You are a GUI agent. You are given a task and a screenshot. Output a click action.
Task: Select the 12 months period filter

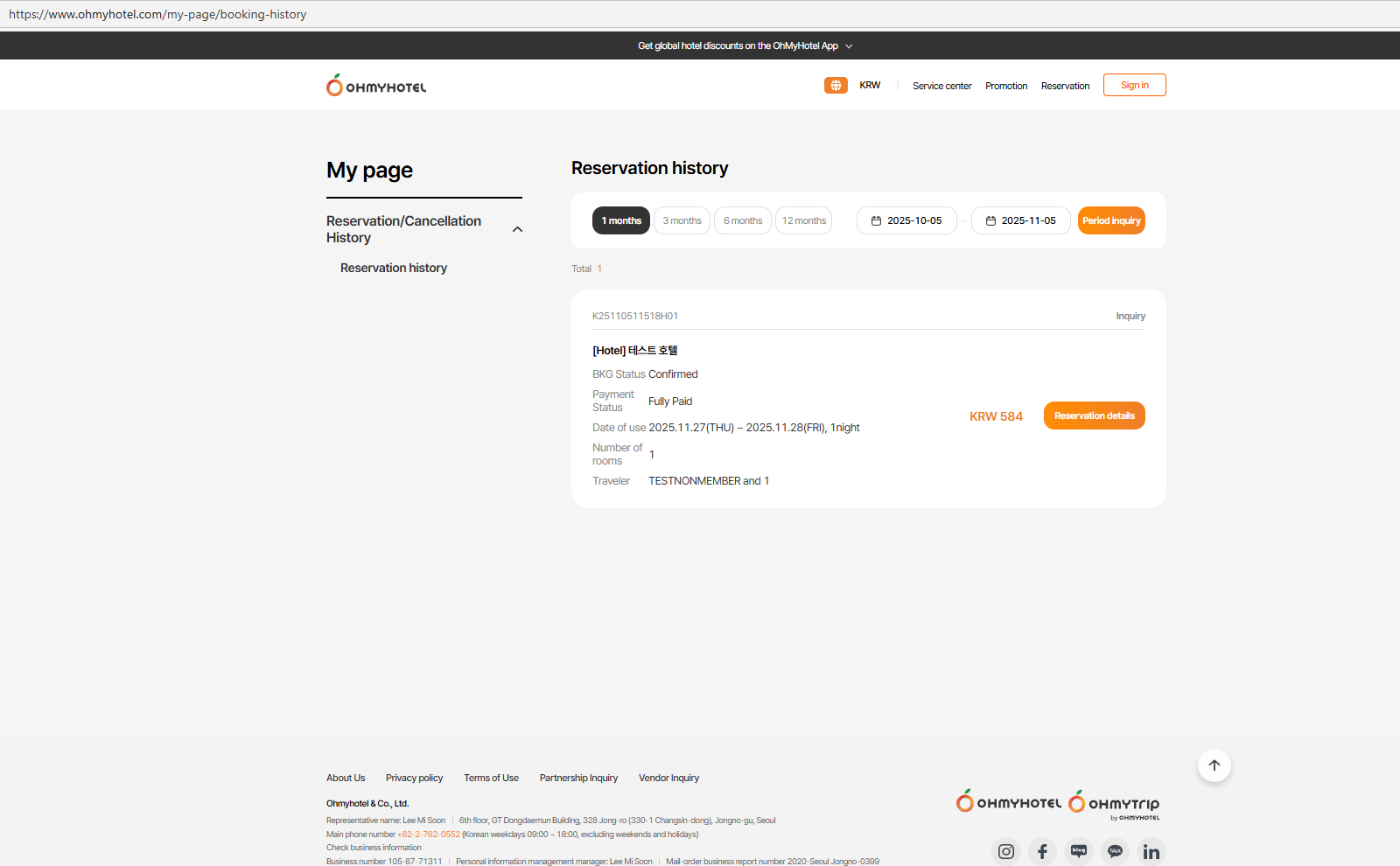(x=804, y=220)
